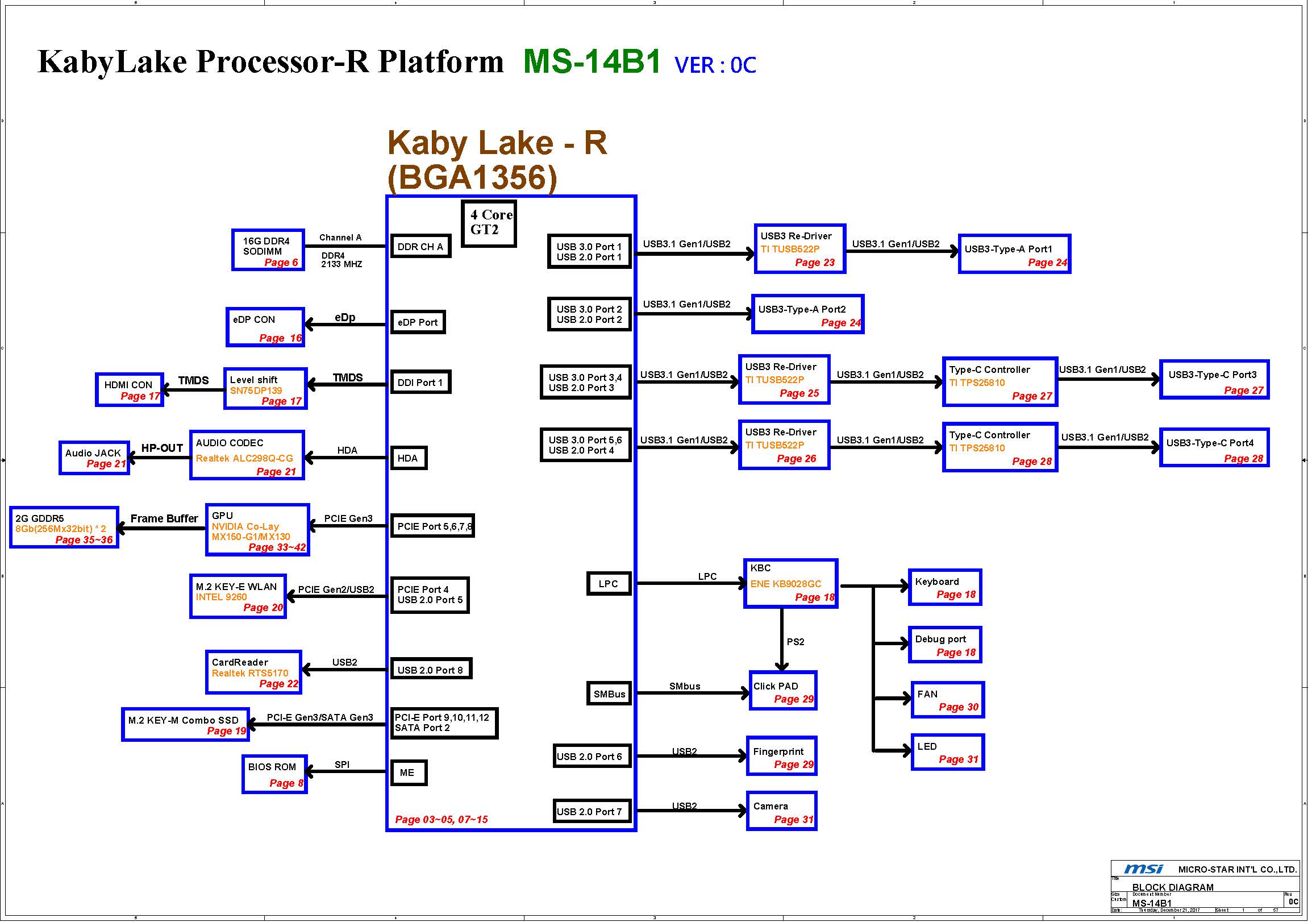Select the "Frame Buffer" label
This screenshot has height=922, width=1316.
pyautogui.click(x=164, y=518)
